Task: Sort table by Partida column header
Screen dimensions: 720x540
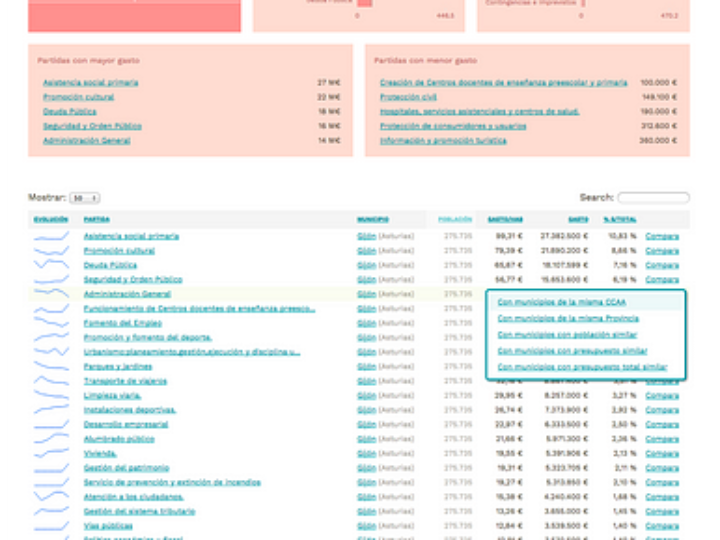Action: (97, 219)
